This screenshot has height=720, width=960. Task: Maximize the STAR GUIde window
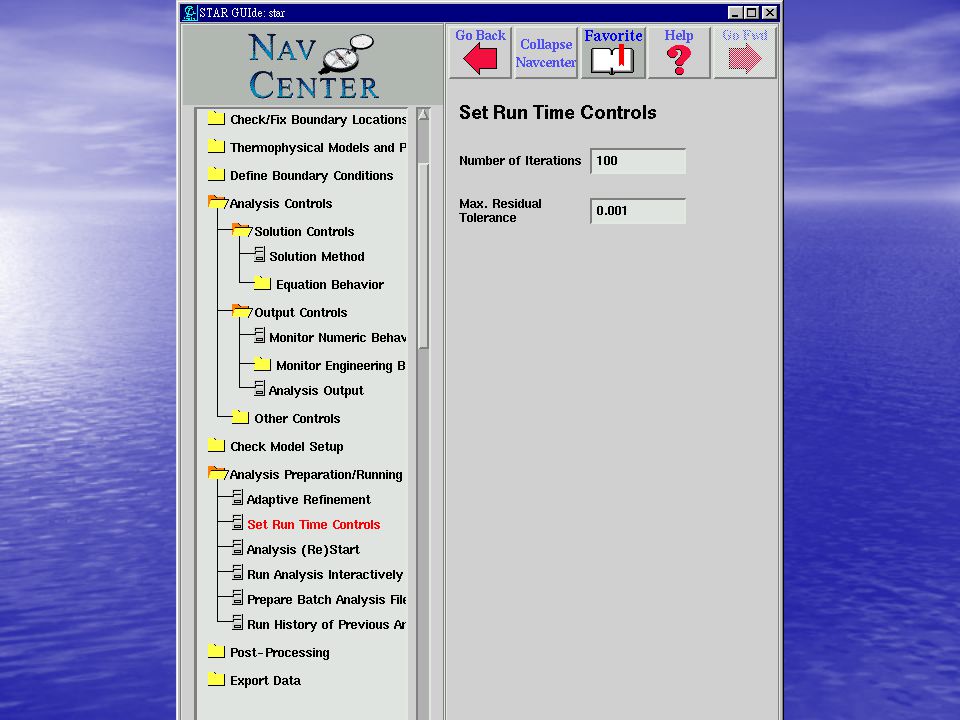[x=751, y=12]
